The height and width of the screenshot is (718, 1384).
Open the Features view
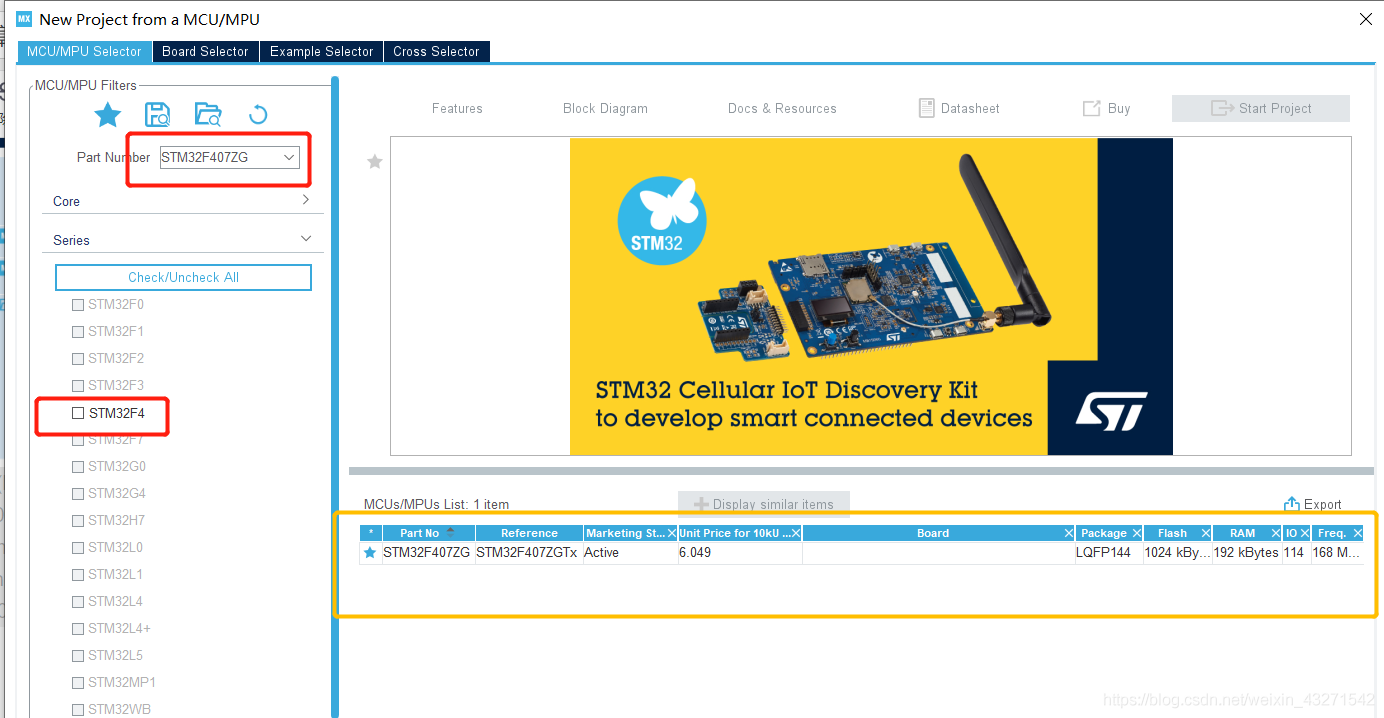[x=457, y=108]
